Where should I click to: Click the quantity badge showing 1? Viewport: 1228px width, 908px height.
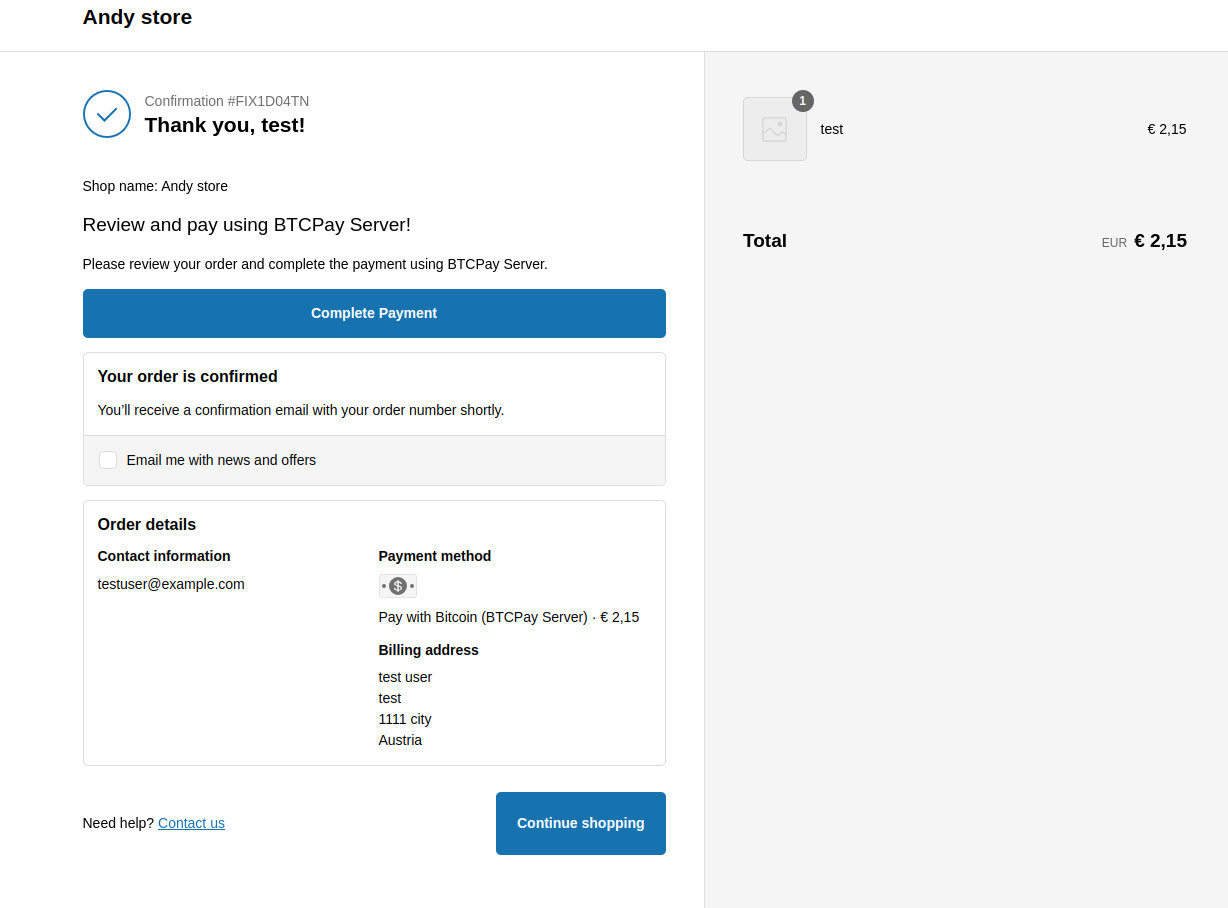click(802, 100)
